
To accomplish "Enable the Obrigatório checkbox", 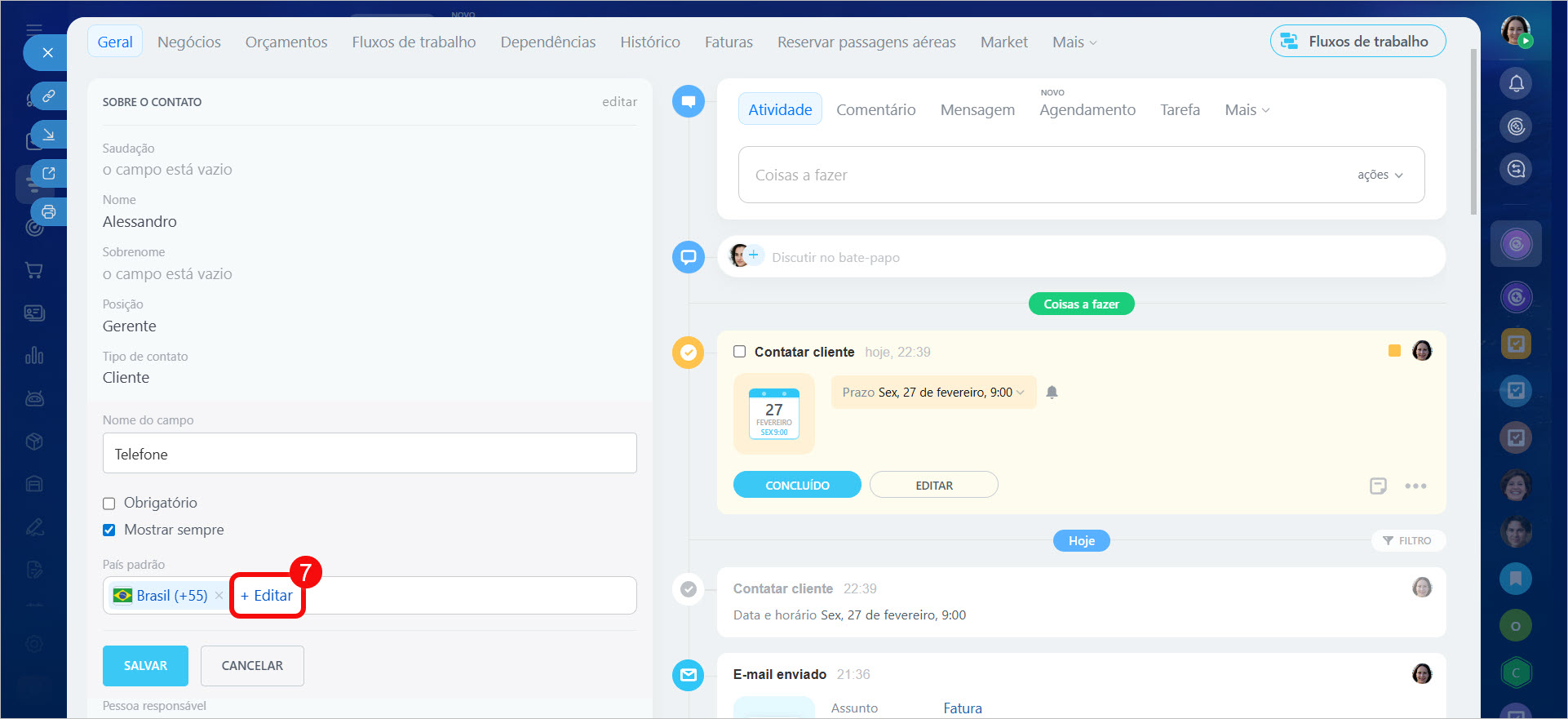I will point(109,504).
